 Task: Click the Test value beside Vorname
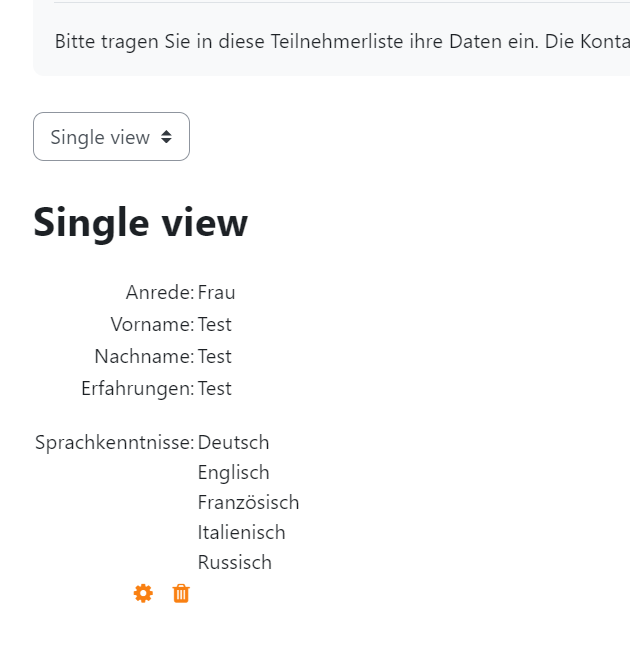[x=214, y=324]
